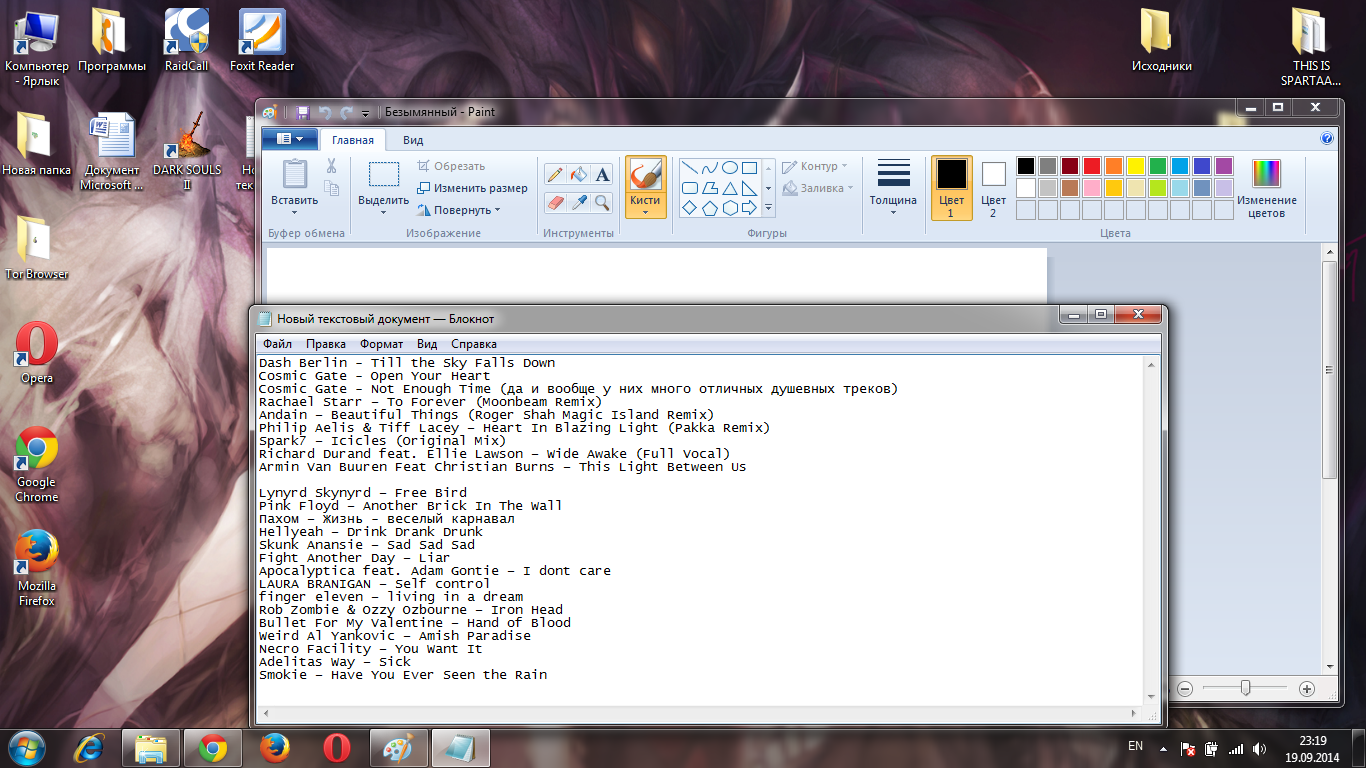
Task: Select the Pencil tool in Paint
Action: 555,174
